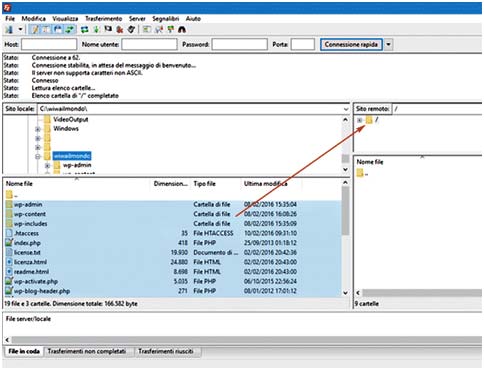The width and height of the screenshot is (484, 370).
Task: Click the index.php file icon
Action: [9, 243]
